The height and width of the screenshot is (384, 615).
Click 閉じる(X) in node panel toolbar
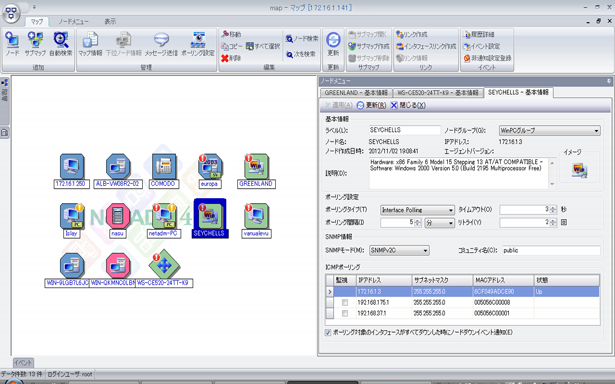coord(408,106)
